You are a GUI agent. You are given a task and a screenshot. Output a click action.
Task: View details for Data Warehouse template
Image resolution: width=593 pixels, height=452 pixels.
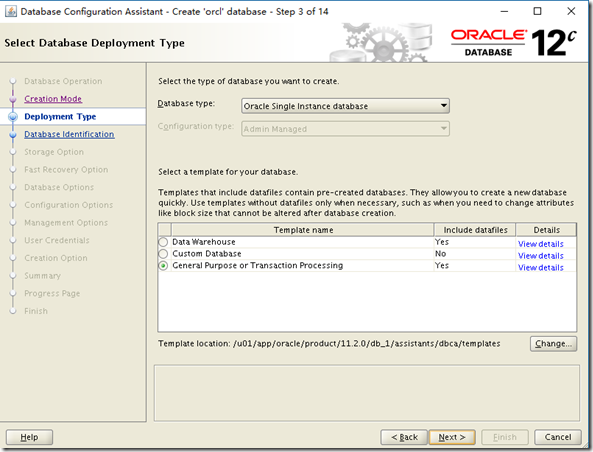pyautogui.click(x=540, y=244)
